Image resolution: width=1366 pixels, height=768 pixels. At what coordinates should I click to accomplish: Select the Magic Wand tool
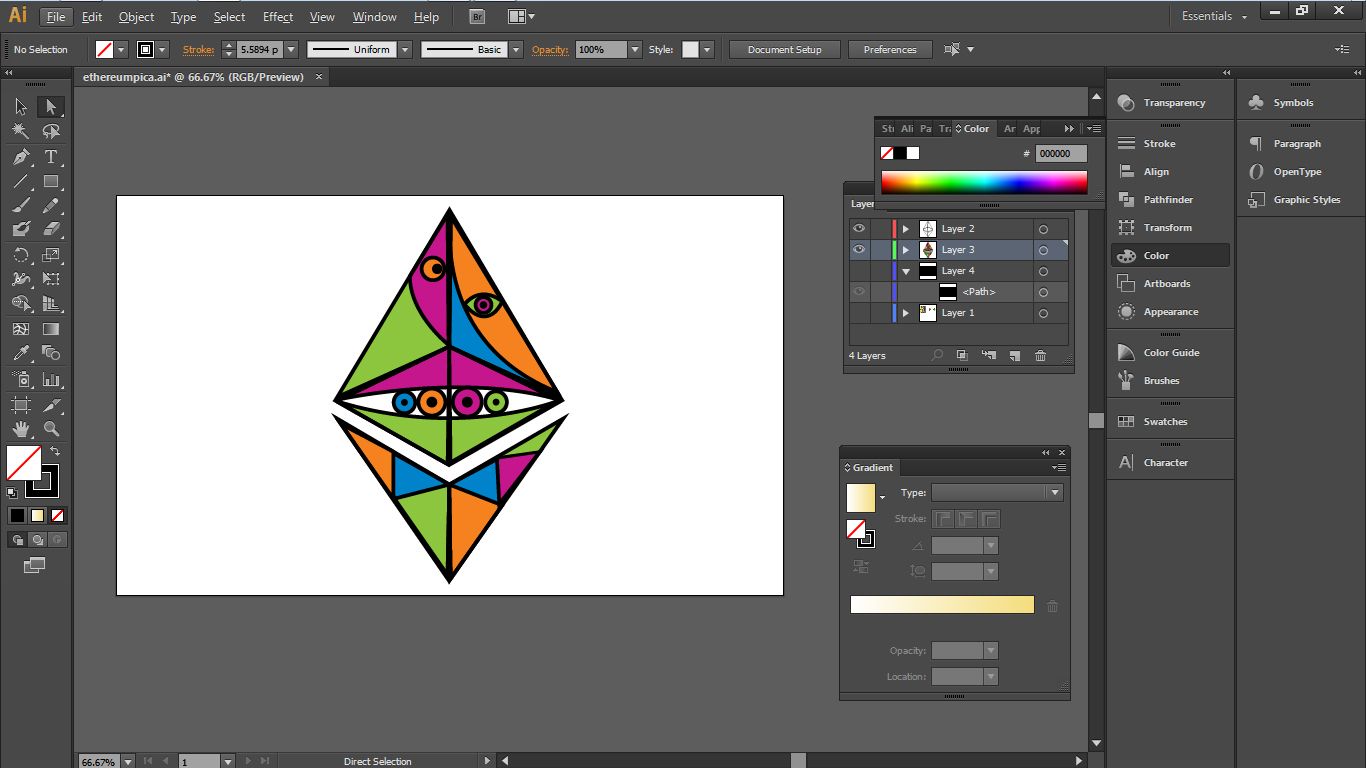(x=21, y=131)
